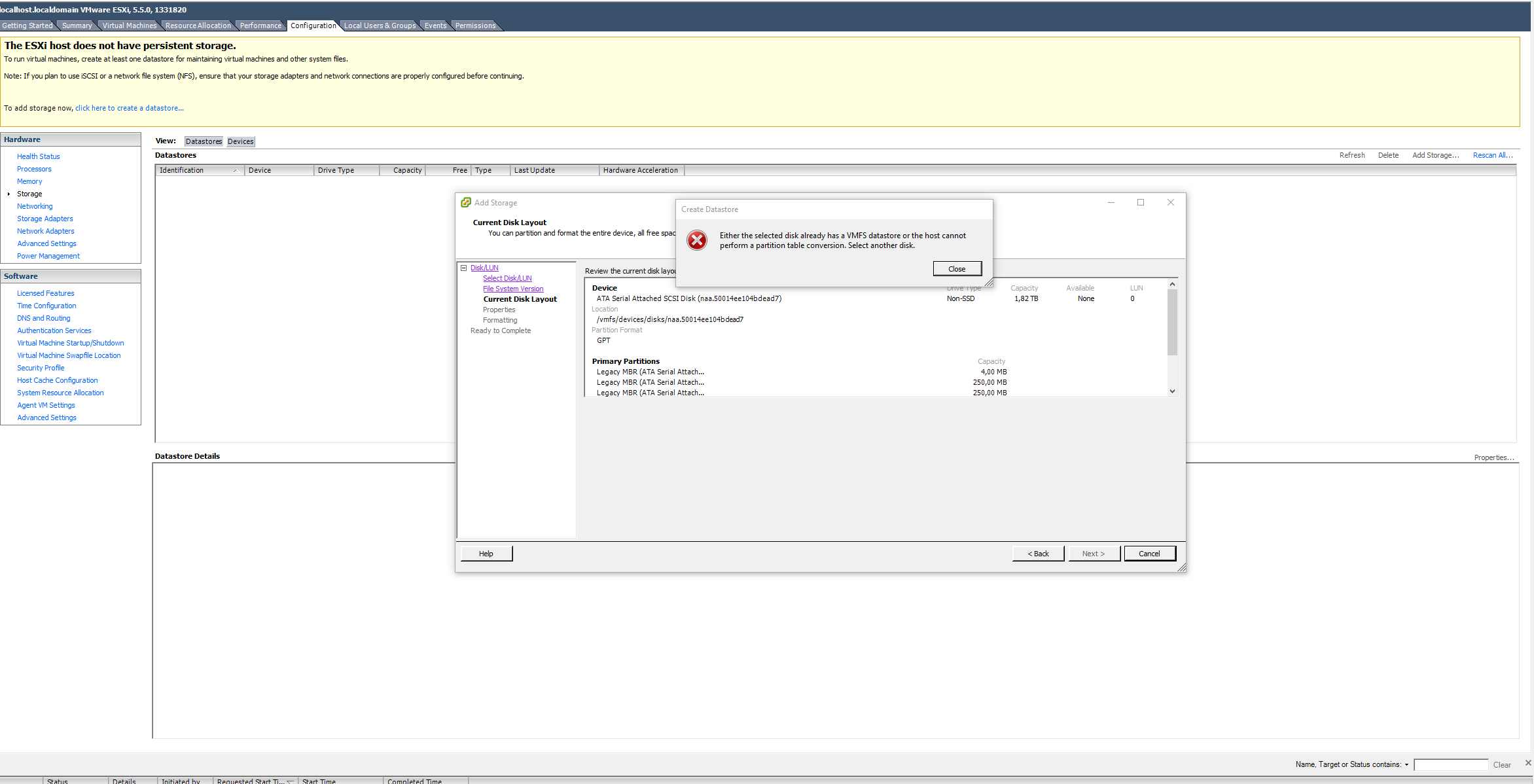Sort by Drive Type column header
The width and height of the screenshot is (1534, 784).
point(346,170)
